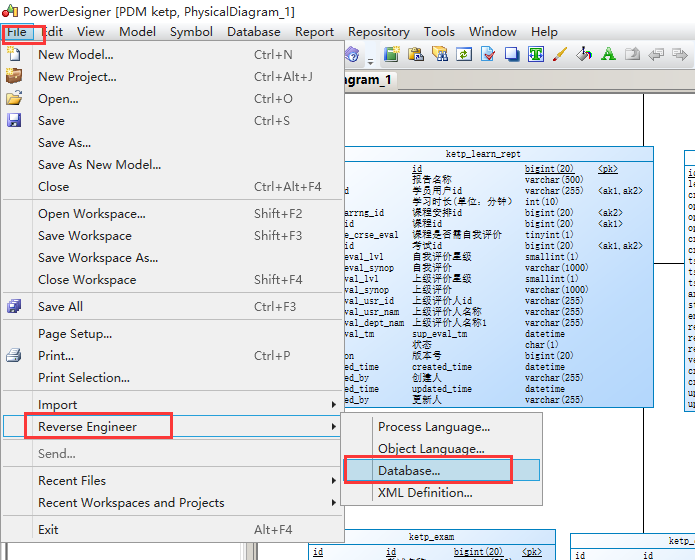Choose Exit in the File menu
This screenshot has width=695, height=560.
(173, 529)
